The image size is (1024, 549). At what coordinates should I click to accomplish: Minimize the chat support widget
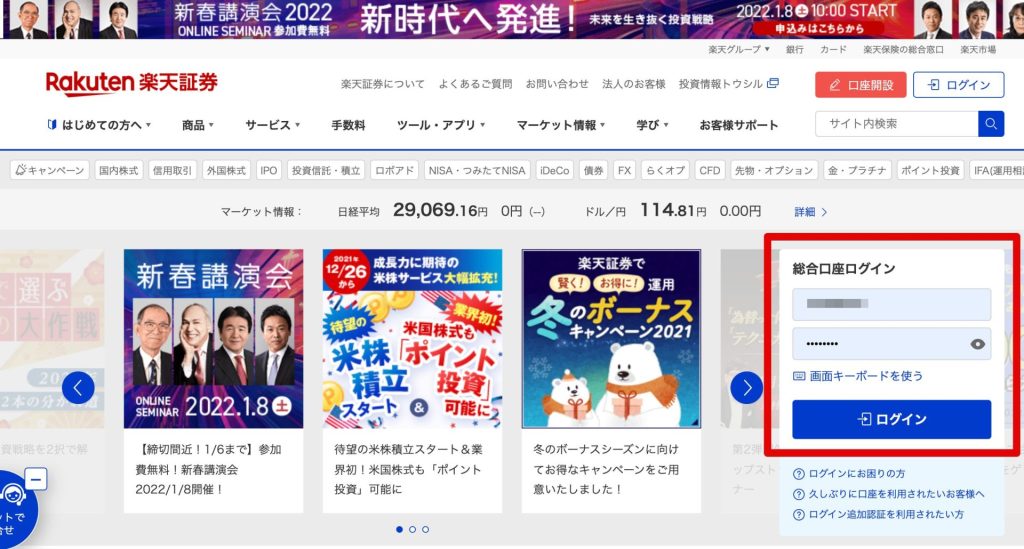click(36, 479)
